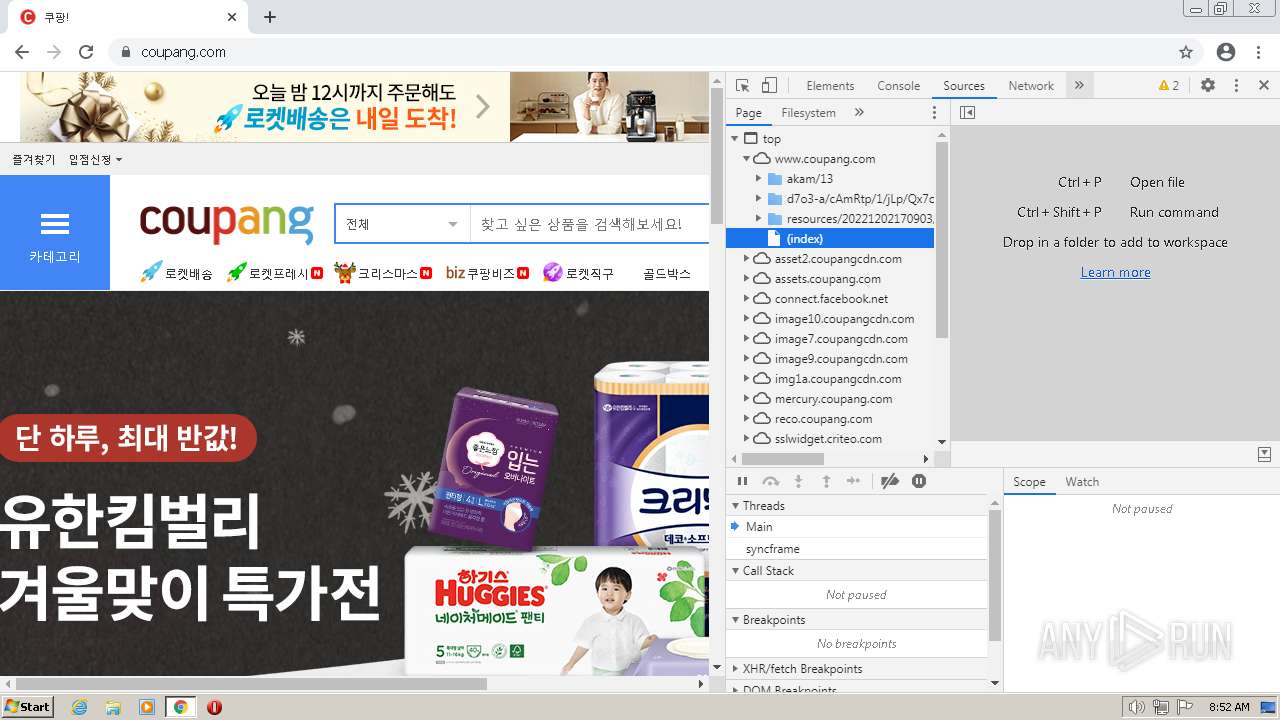Click the pause script execution button

pyautogui.click(x=743, y=481)
